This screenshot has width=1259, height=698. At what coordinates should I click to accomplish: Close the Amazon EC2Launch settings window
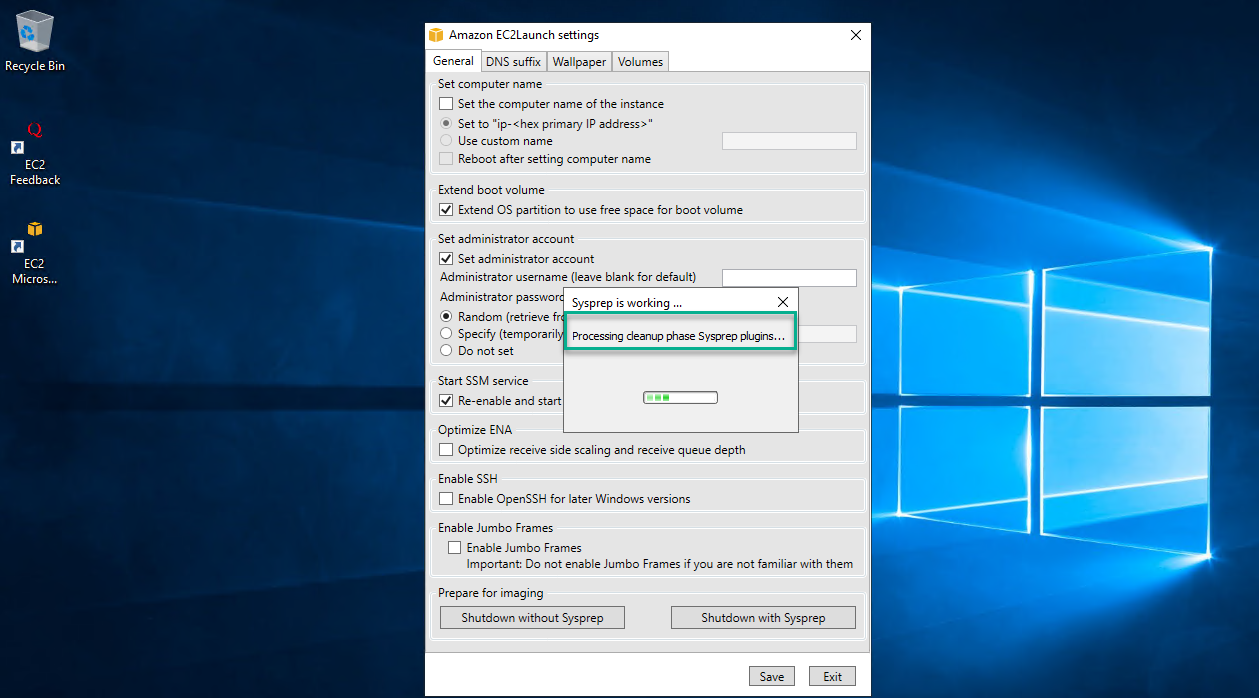[855, 35]
